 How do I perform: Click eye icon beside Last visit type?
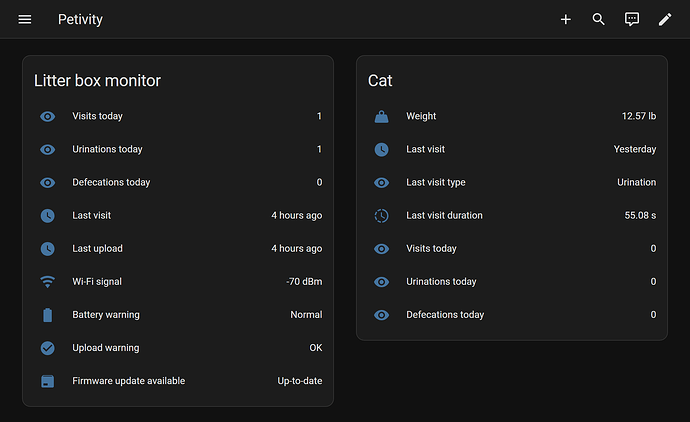click(x=382, y=183)
